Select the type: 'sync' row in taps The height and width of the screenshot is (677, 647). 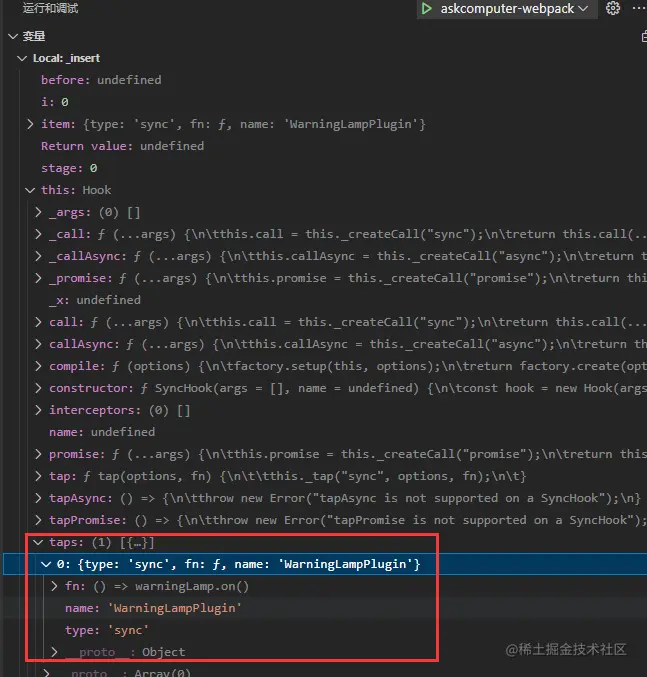point(107,630)
